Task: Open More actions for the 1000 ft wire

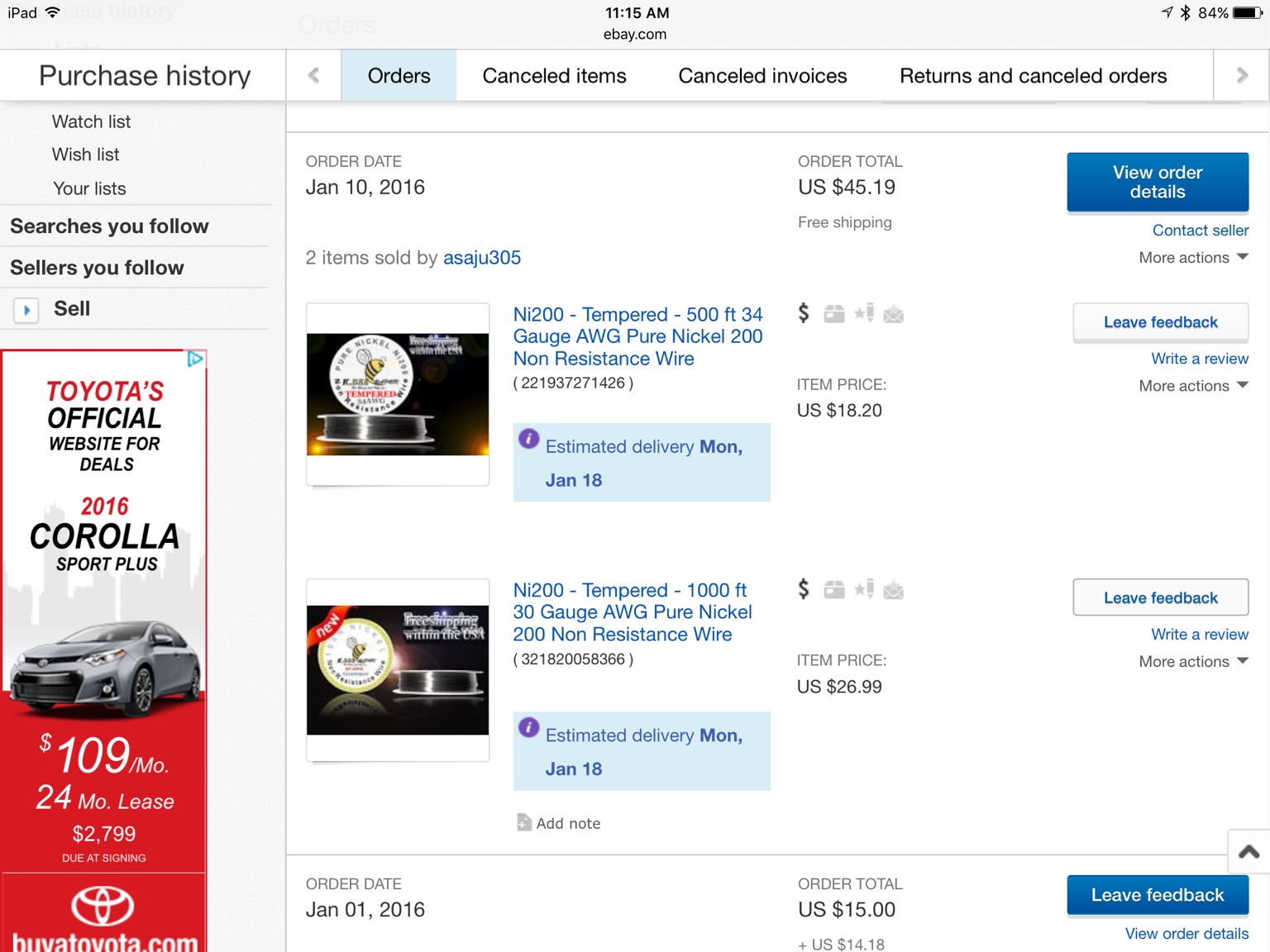Action: click(x=1193, y=662)
